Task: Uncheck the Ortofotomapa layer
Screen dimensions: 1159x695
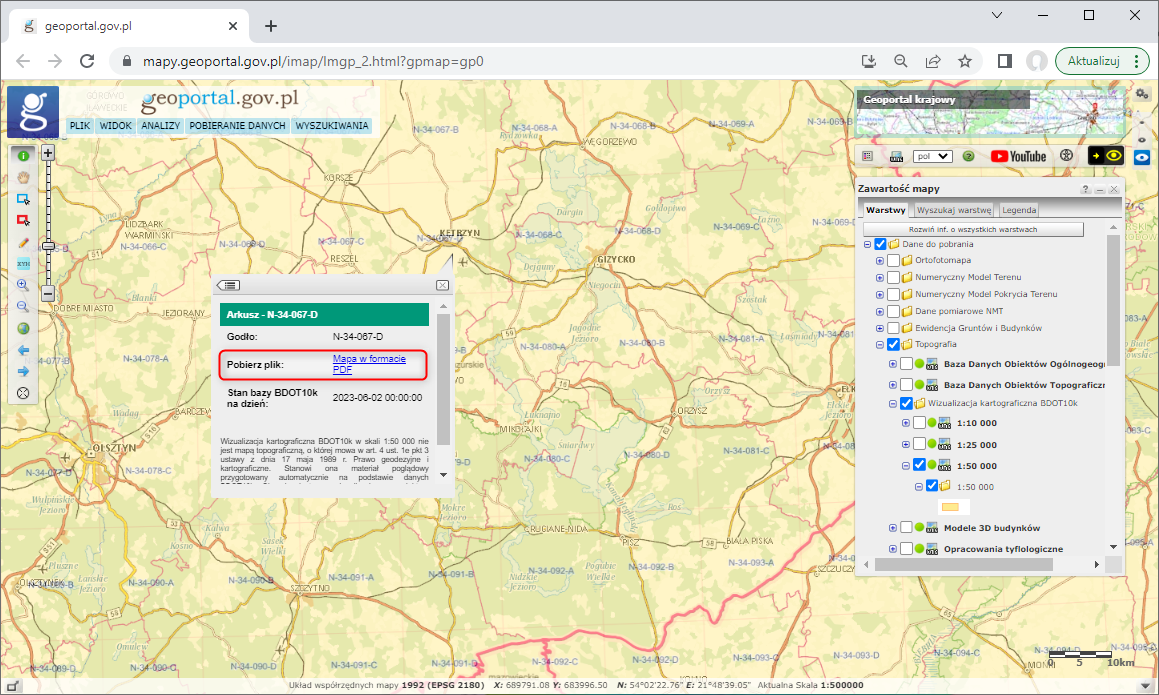Action: click(891, 260)
